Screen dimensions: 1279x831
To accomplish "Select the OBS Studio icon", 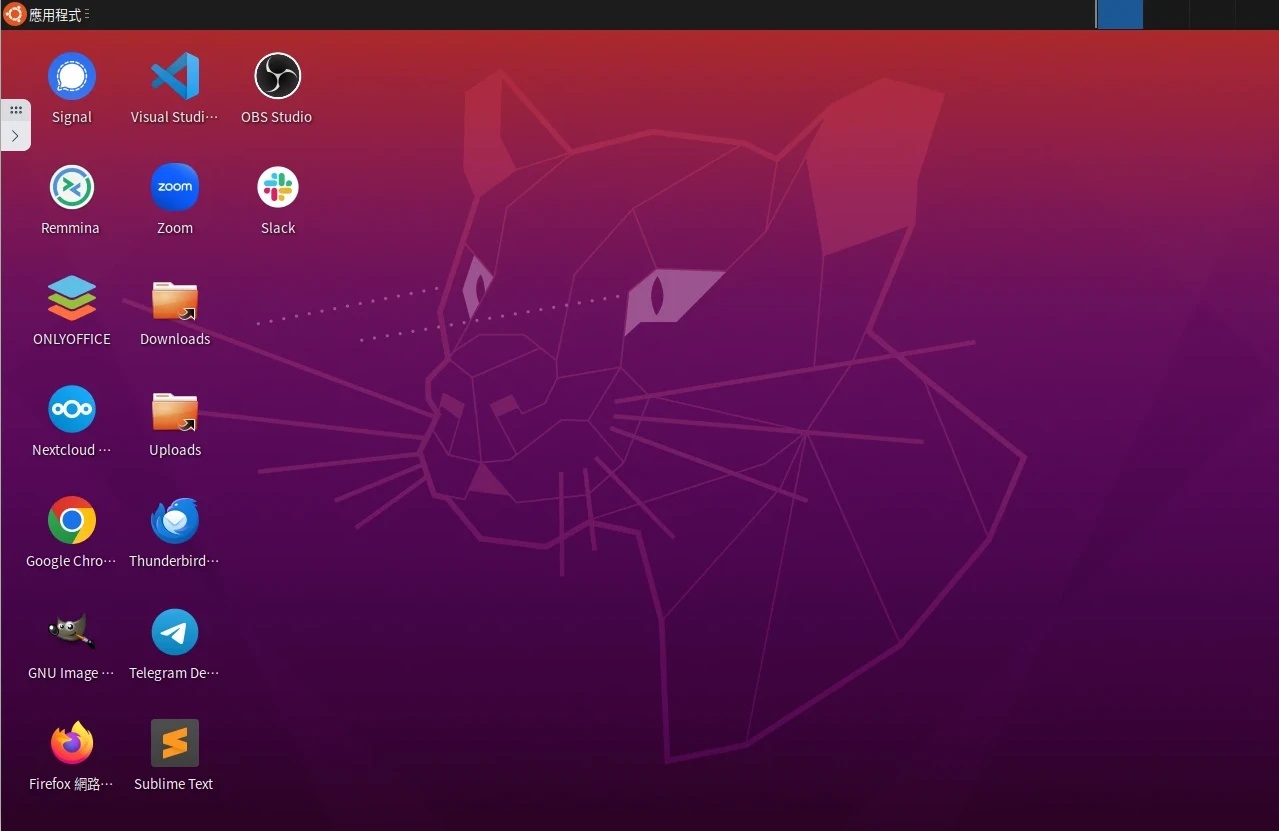I will tap(277, 77).
